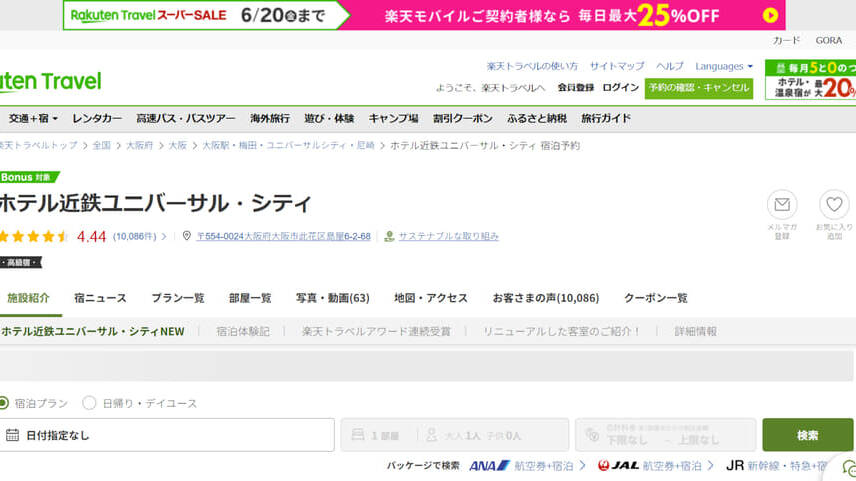Click JR 新幹線・特急 package link
The height and width of the screenshot is (481, 856).
[778, 466]
